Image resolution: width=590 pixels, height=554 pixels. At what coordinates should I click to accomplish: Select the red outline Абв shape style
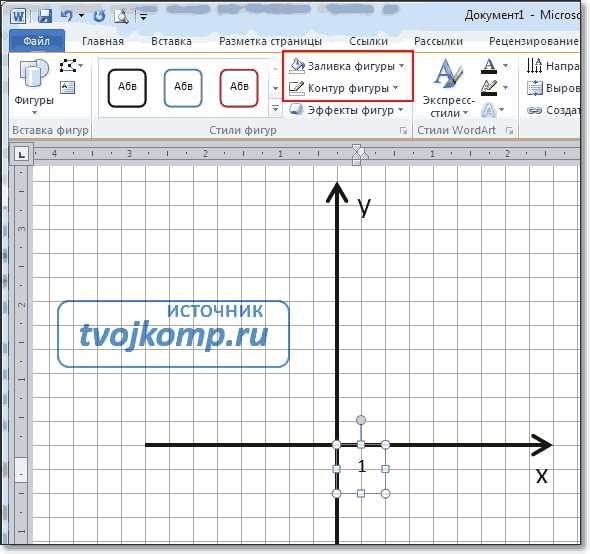(239, 87)
